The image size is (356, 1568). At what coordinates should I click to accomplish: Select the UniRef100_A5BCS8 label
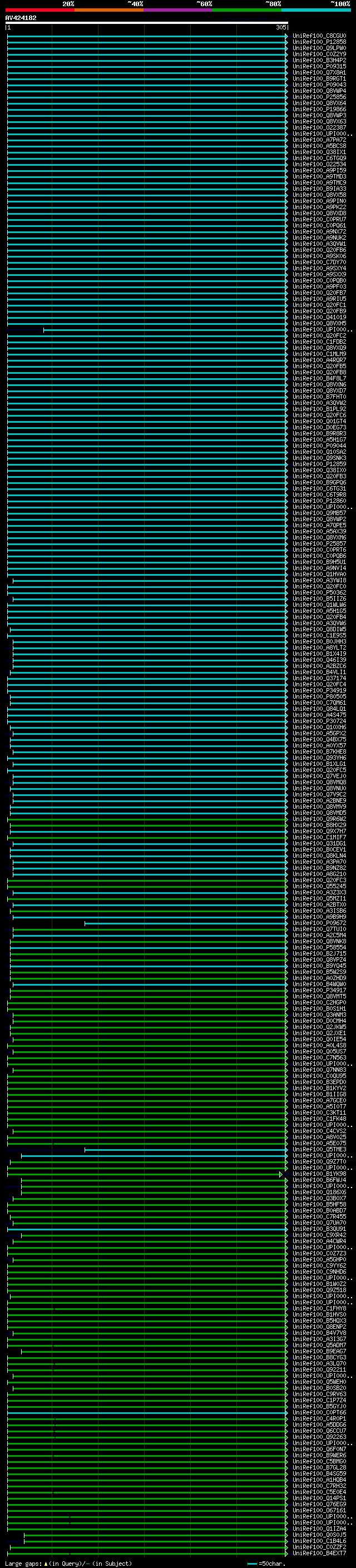[319, 146]
